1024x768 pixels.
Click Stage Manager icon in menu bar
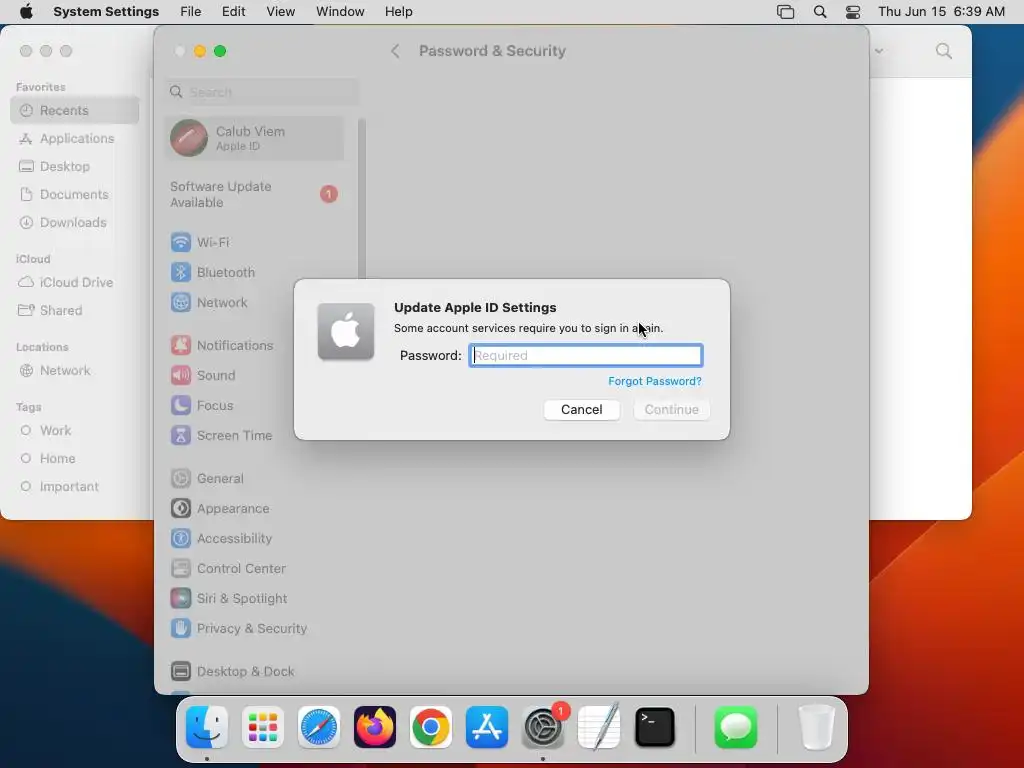[786, 12]
